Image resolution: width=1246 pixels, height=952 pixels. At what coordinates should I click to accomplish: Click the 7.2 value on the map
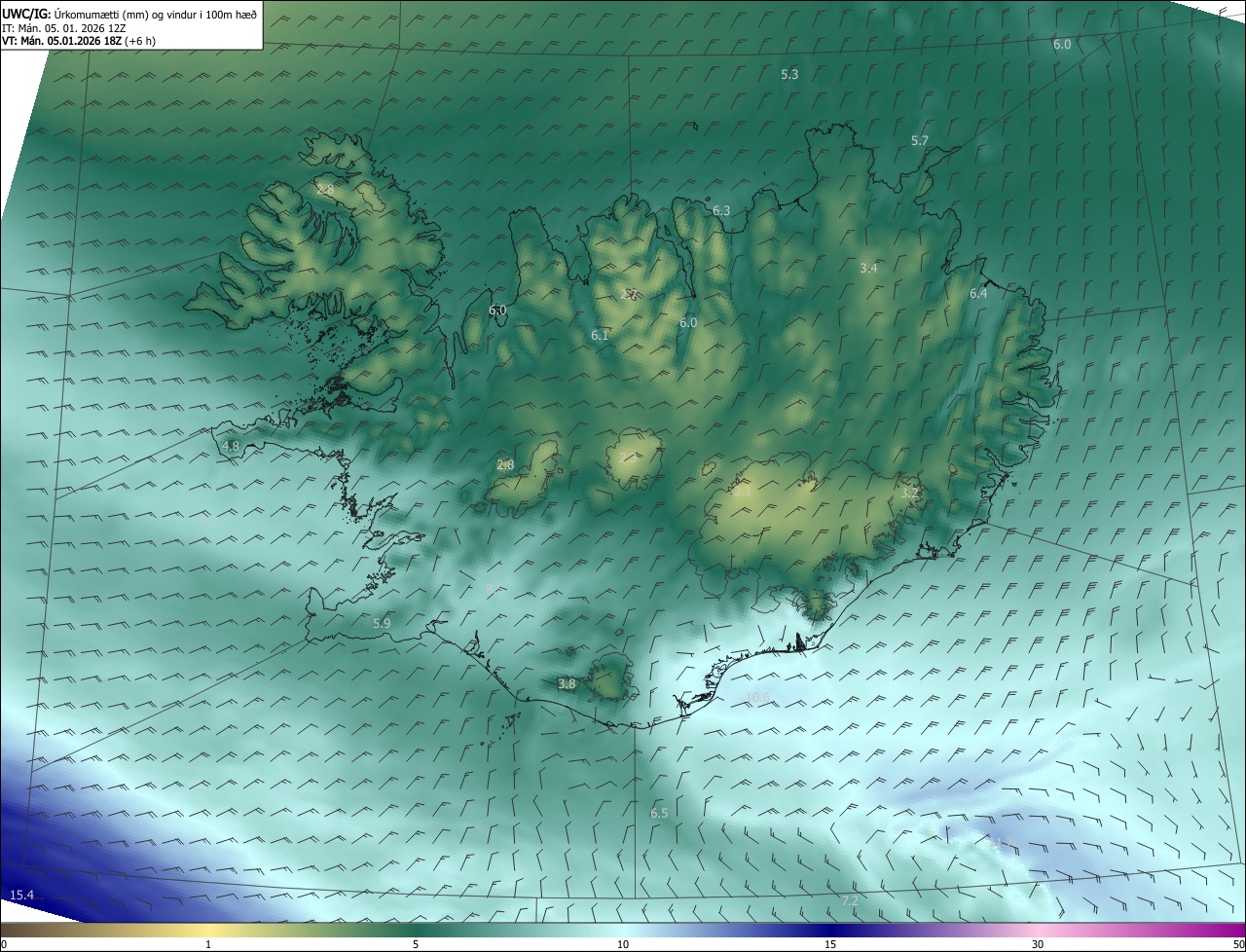pos(850,901)
